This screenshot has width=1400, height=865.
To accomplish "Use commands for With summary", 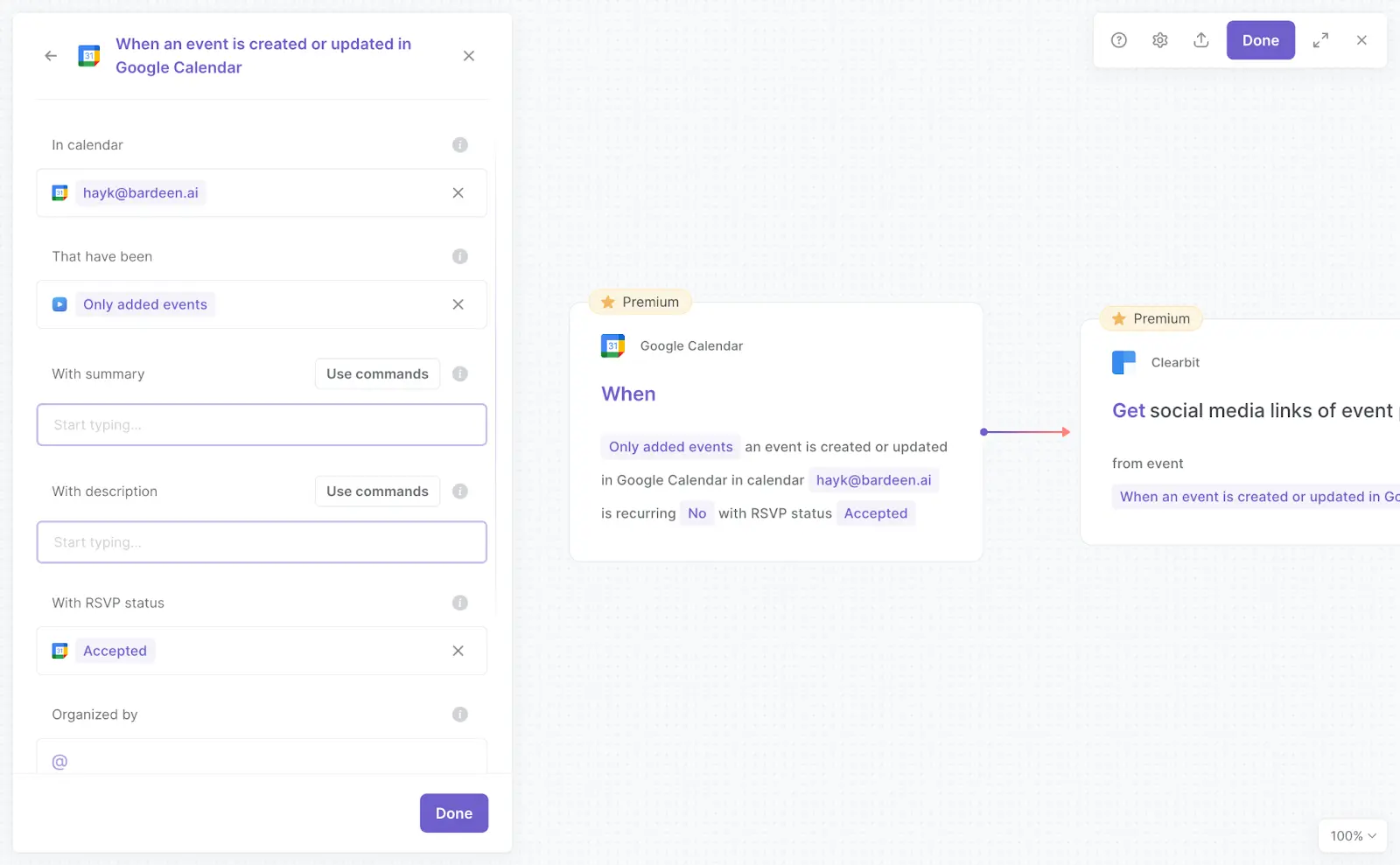I will point(378,373).
